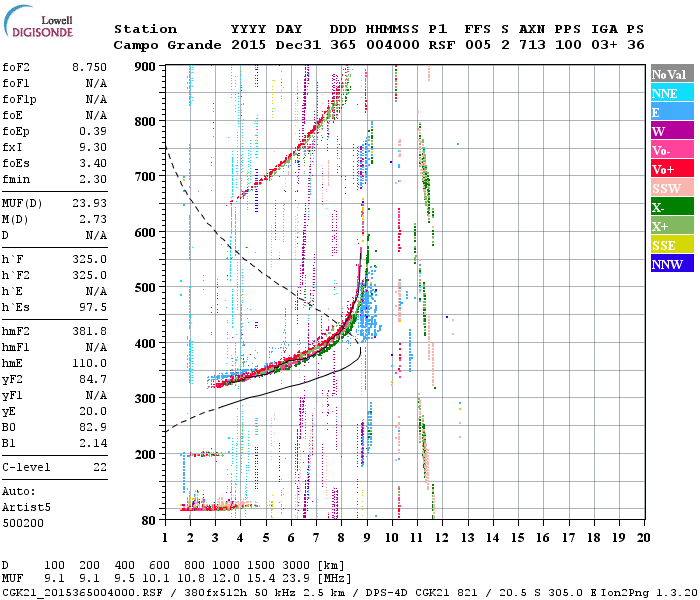Click the hmE value 110.0
700x600 pixels.
pyautogui.click(x=89, y=364)
